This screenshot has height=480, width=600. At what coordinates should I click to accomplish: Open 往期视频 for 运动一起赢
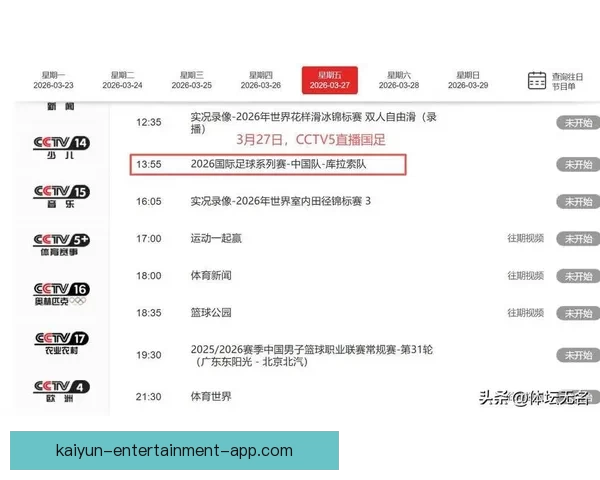pos(525,238)
